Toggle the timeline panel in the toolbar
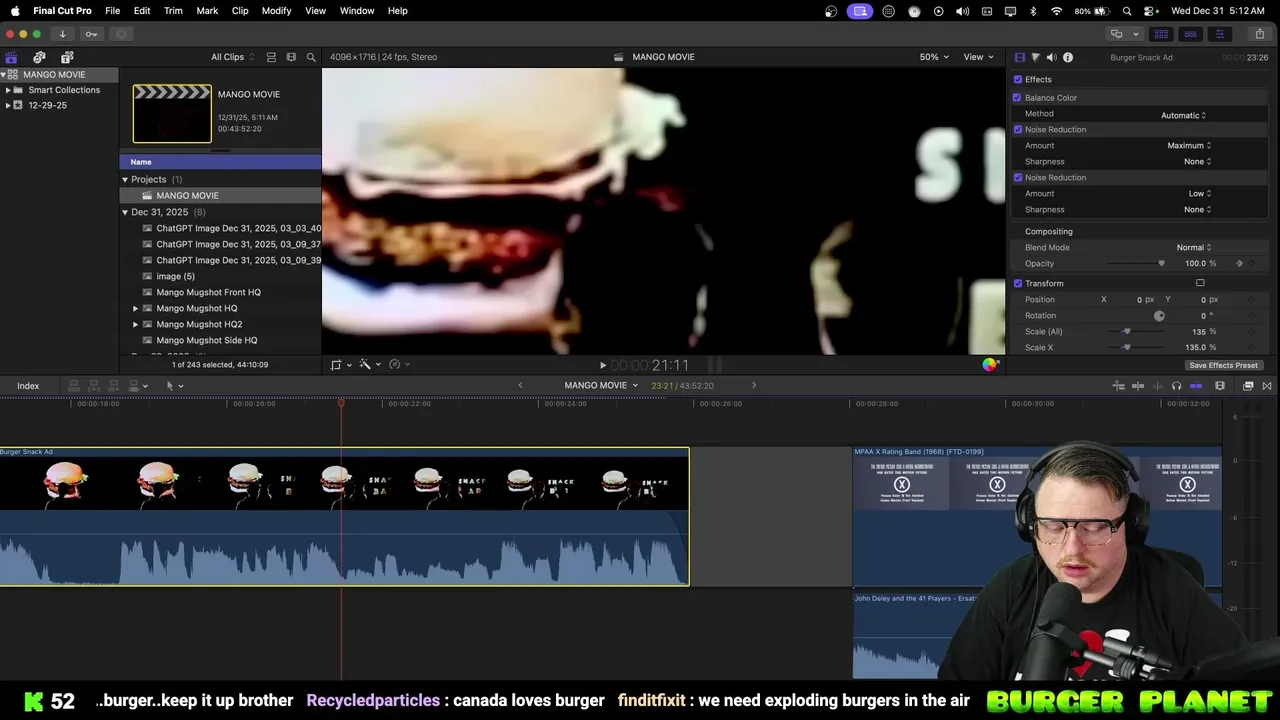 pyautogui.click(x=1190, y=34)
